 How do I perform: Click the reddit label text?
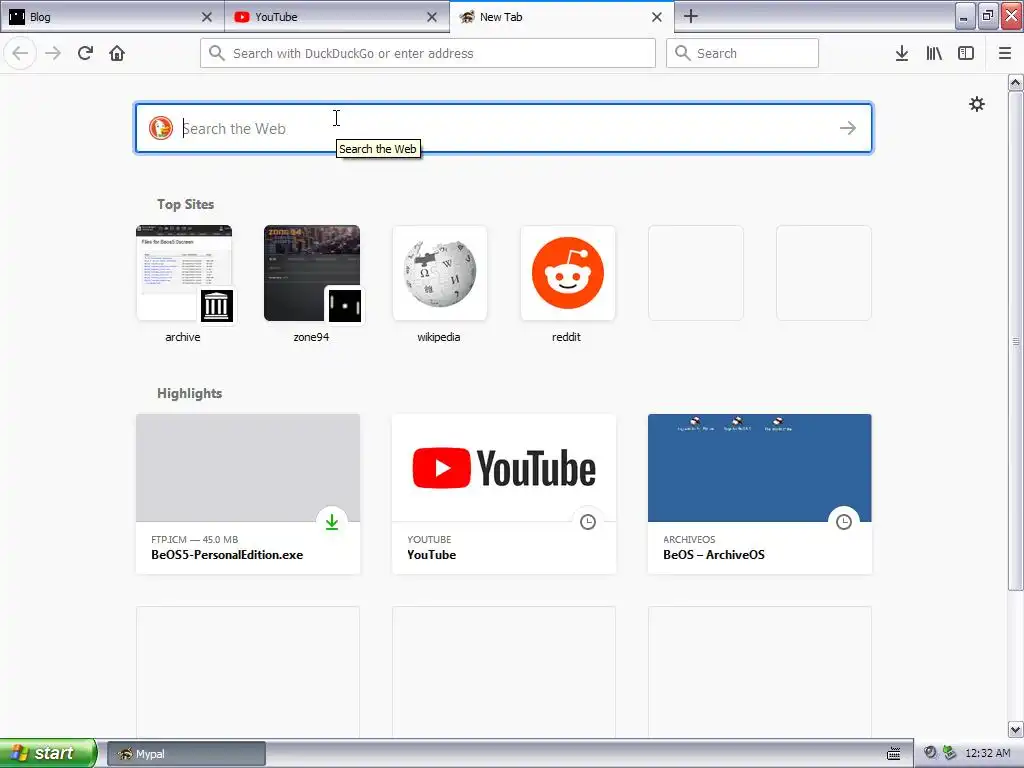[566, 337]
